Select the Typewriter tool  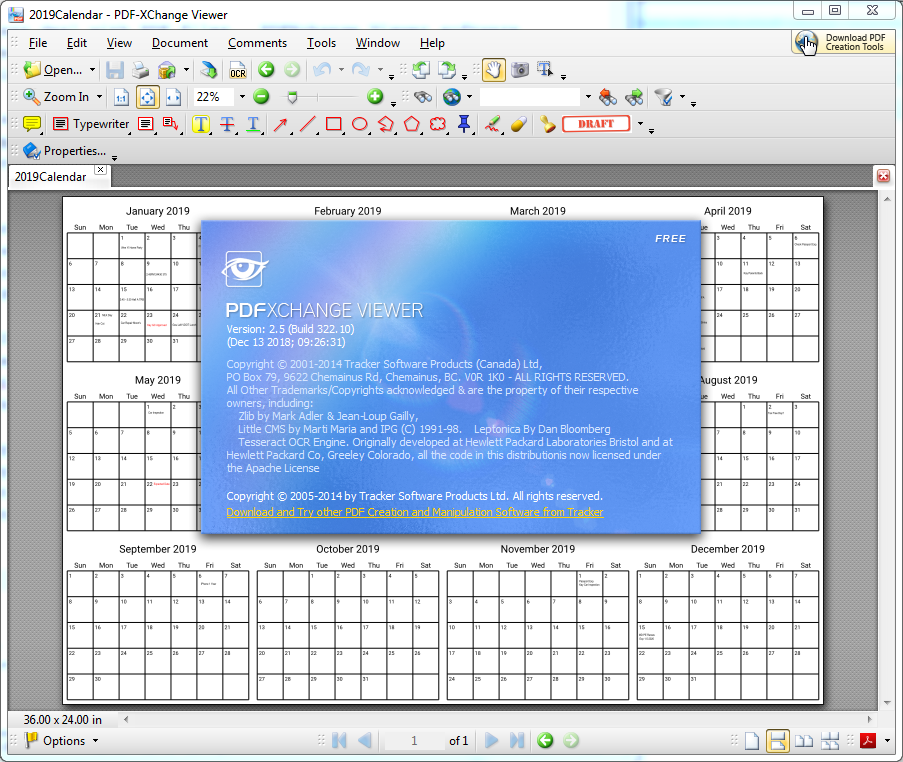click(x=91, y=124)
